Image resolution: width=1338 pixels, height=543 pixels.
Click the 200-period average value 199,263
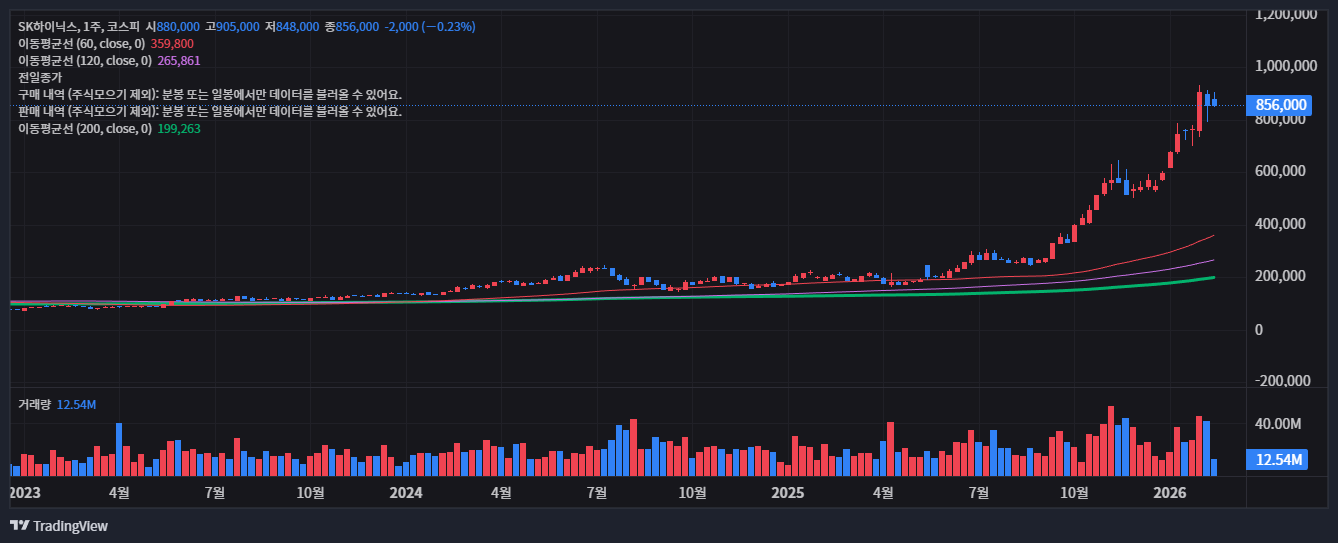click(x=179, y=128)
